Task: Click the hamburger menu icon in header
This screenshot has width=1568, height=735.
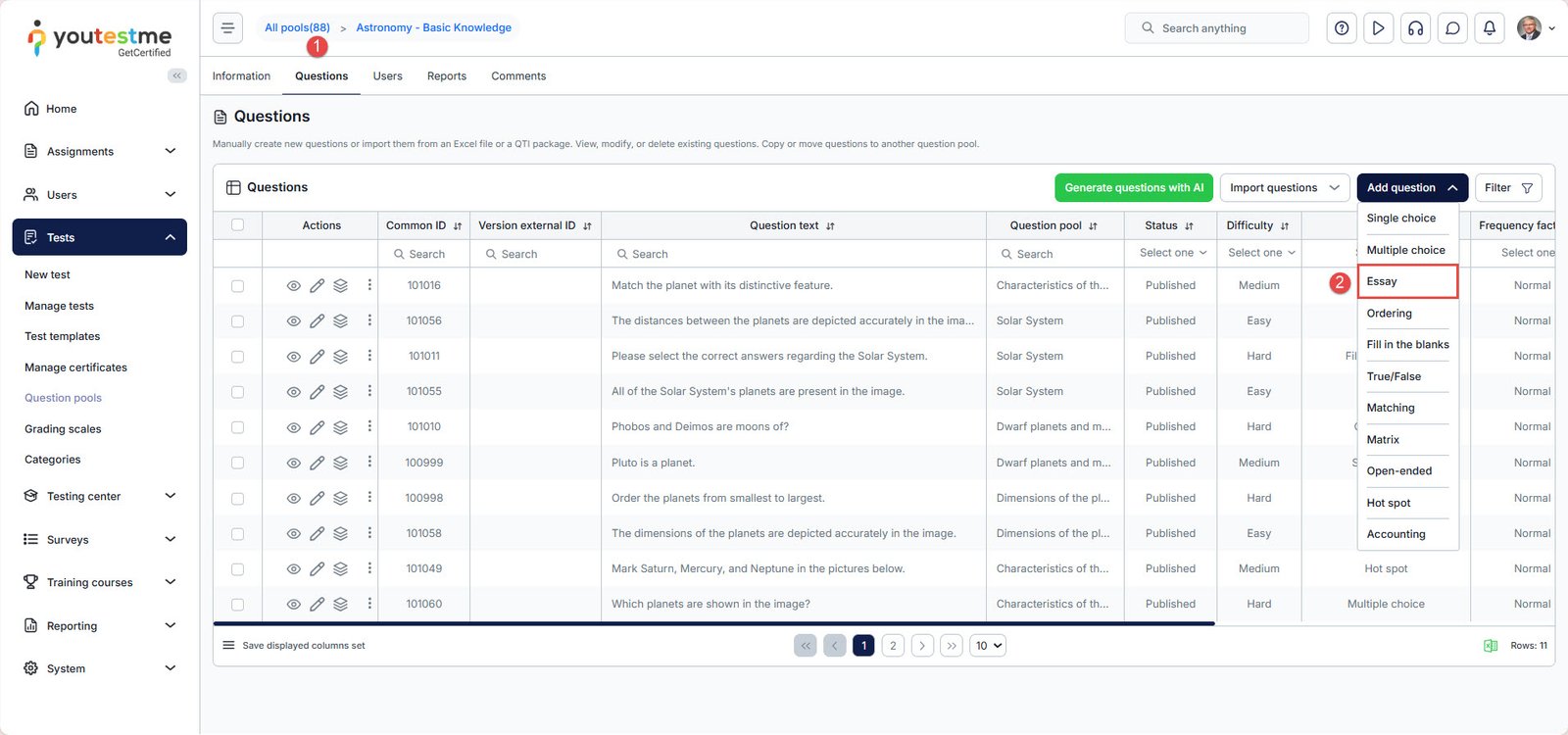Action: [x=227, y=28]
